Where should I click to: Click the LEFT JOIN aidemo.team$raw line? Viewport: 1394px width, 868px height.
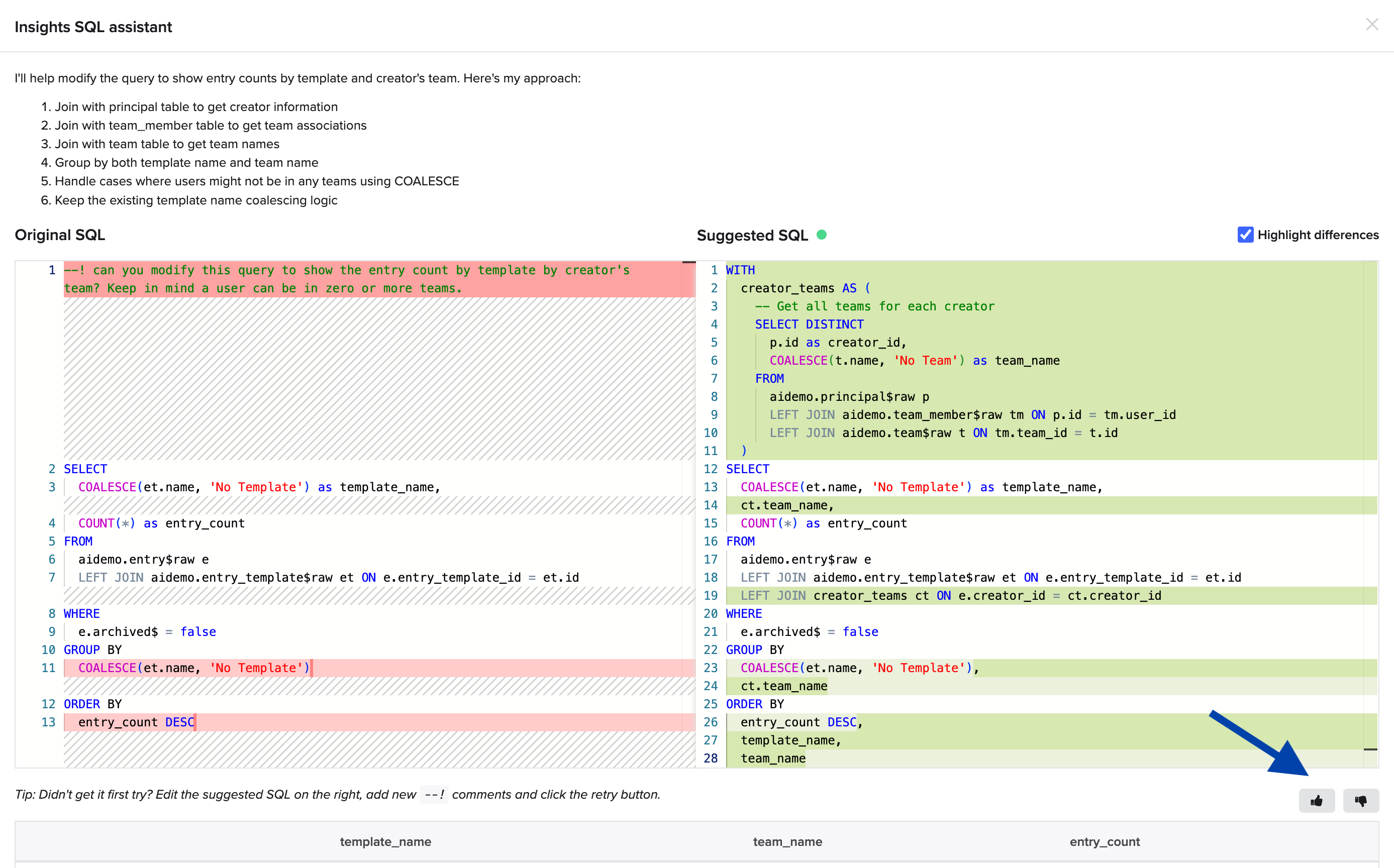pos(943,433)
